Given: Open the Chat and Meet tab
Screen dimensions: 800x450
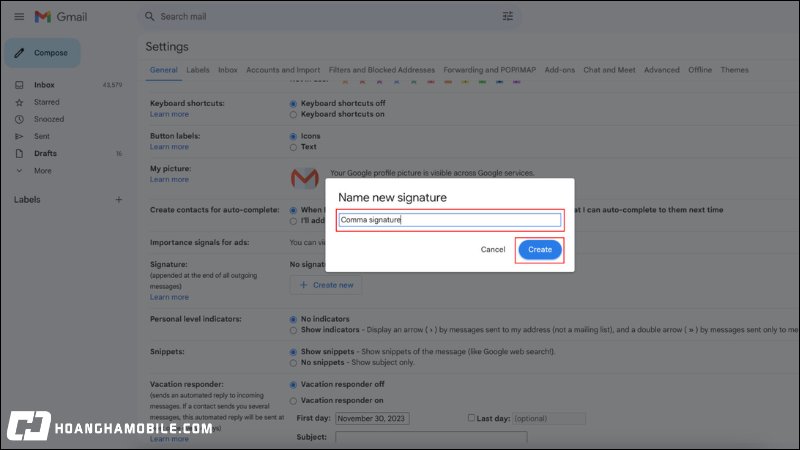Looking at the screenshot, I should click(609, 70).
